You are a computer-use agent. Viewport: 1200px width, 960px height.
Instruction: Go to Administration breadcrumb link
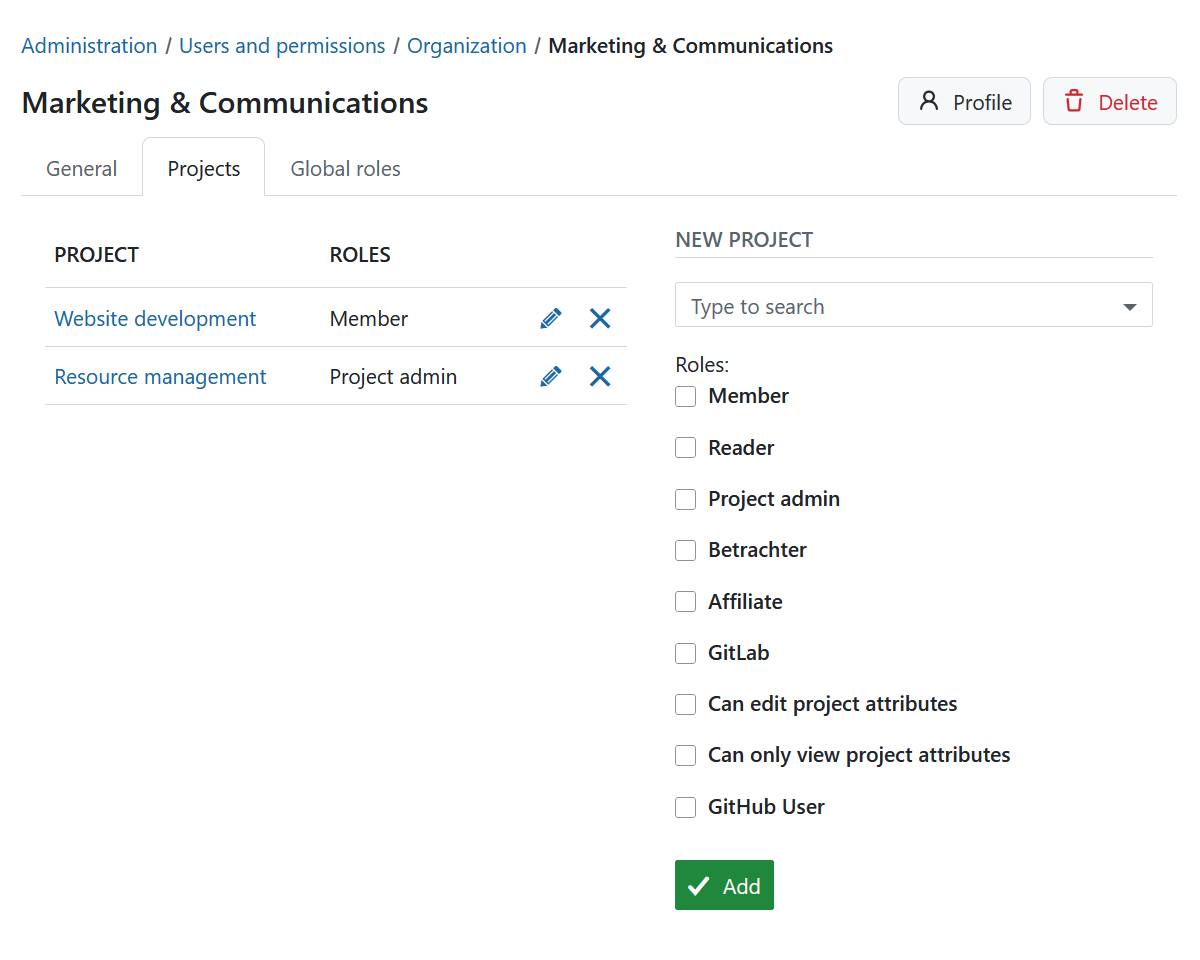point(89,46)
